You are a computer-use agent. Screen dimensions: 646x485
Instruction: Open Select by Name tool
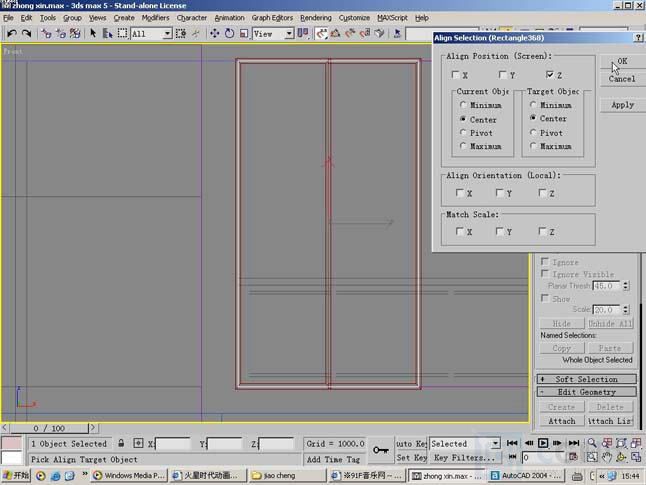pos(108,33)
